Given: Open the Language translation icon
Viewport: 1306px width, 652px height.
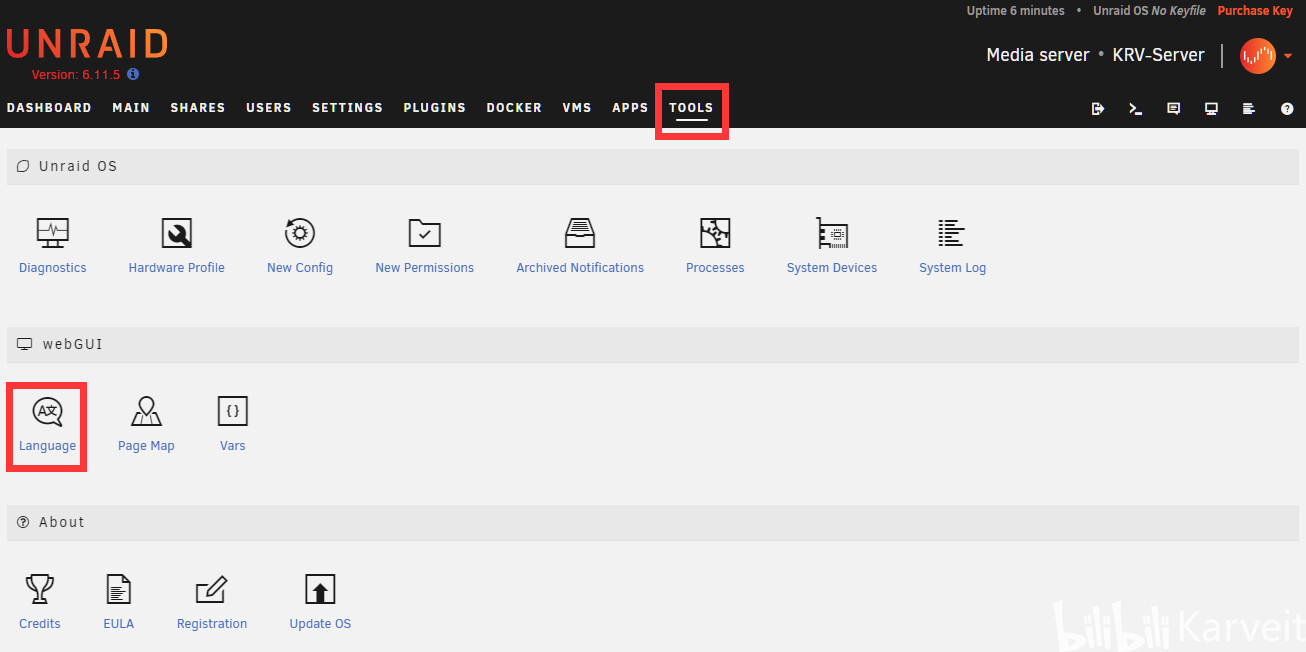Looking at the screenshot, I should [x=48, y=411].
